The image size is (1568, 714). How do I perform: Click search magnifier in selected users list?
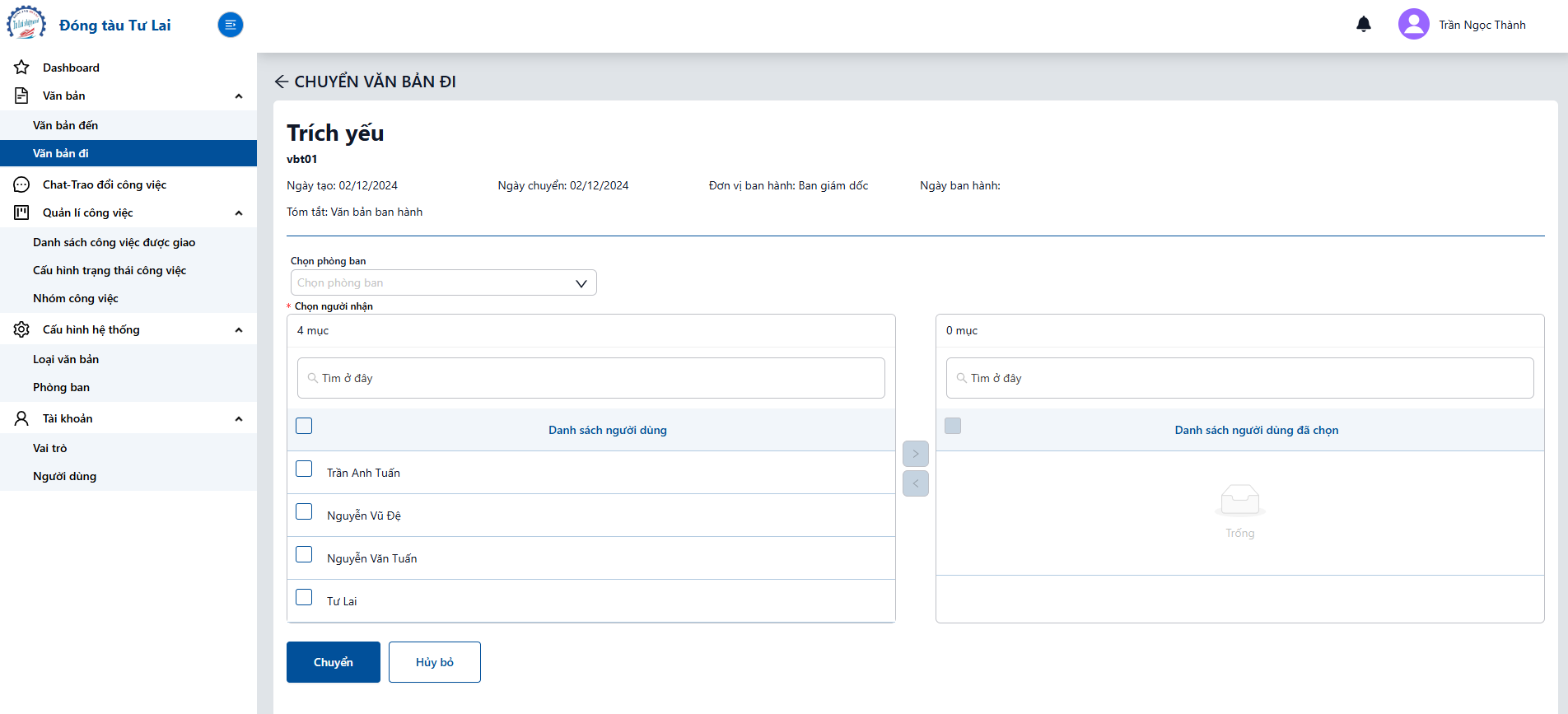tap(962, 378)
